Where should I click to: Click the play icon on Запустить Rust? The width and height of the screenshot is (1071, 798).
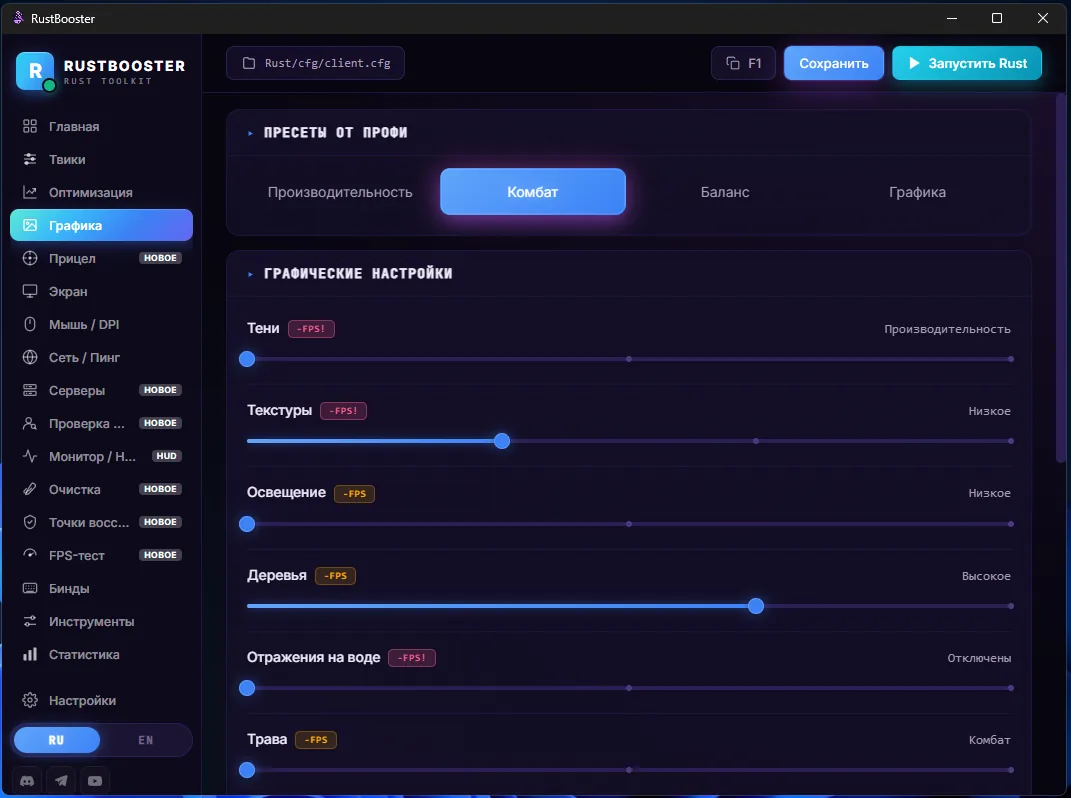pos(914,63)
